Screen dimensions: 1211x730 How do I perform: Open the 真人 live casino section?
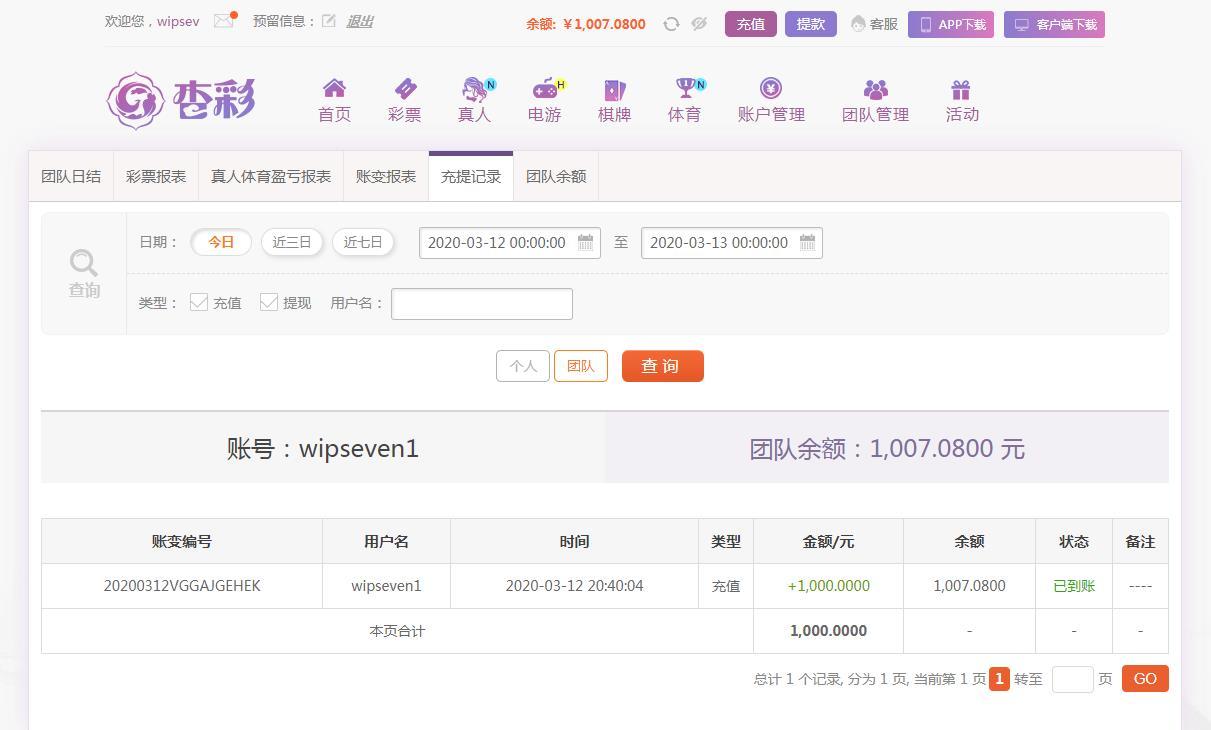click(475, 101)
